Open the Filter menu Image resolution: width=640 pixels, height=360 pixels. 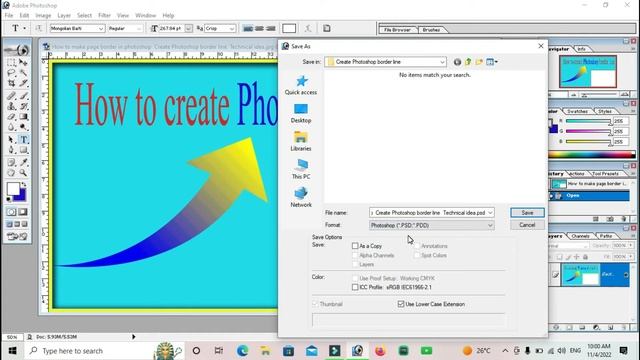click(104, 16)
